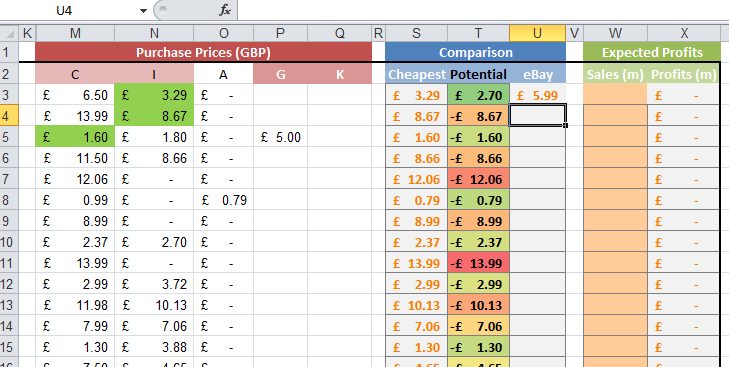Image resolution: width=729 pixels, height=367 pixels.
Task: Select Cheapest cell £10.13
Action: coord(417,305)
